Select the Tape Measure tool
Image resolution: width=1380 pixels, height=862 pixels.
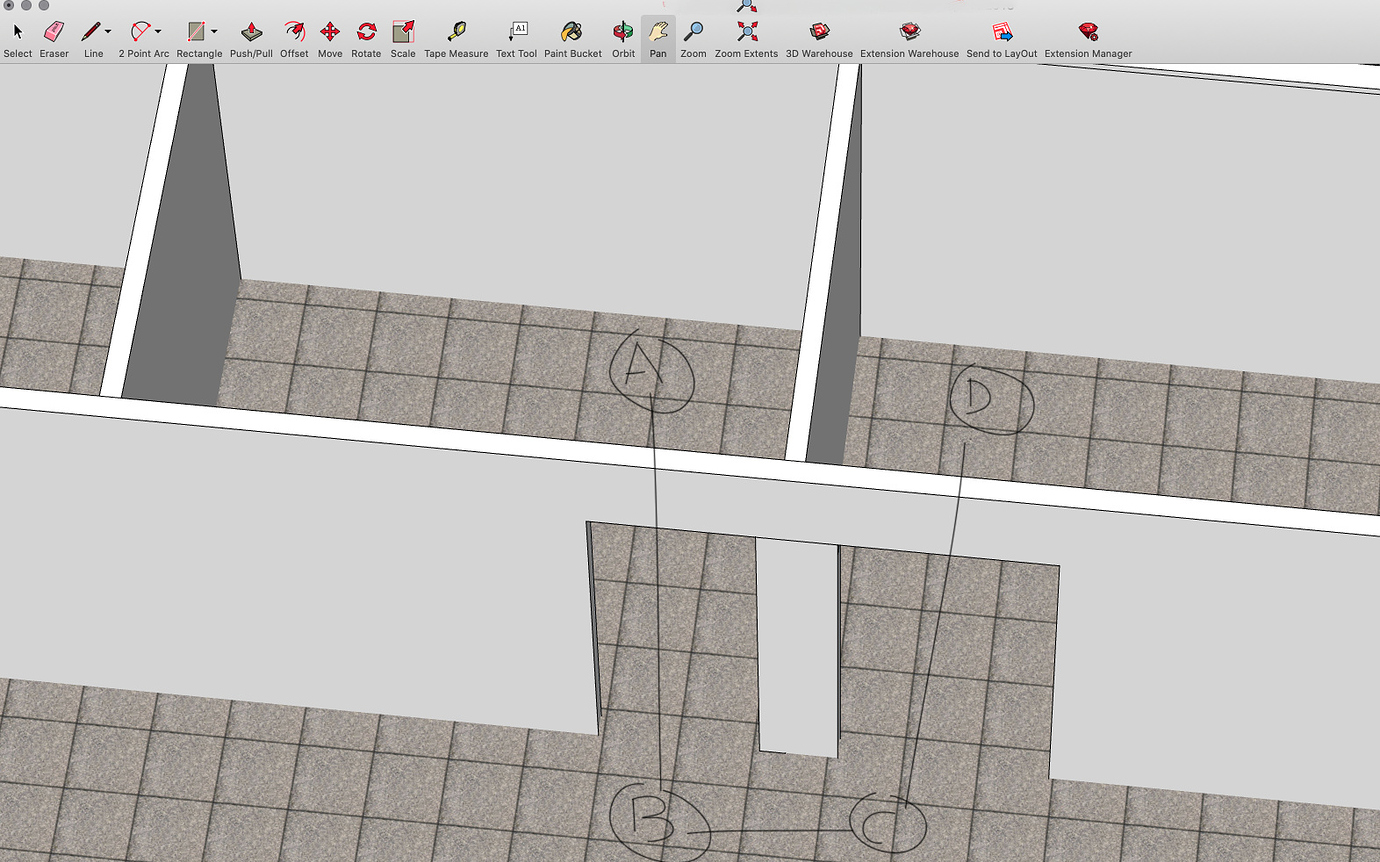pos(456,30)
